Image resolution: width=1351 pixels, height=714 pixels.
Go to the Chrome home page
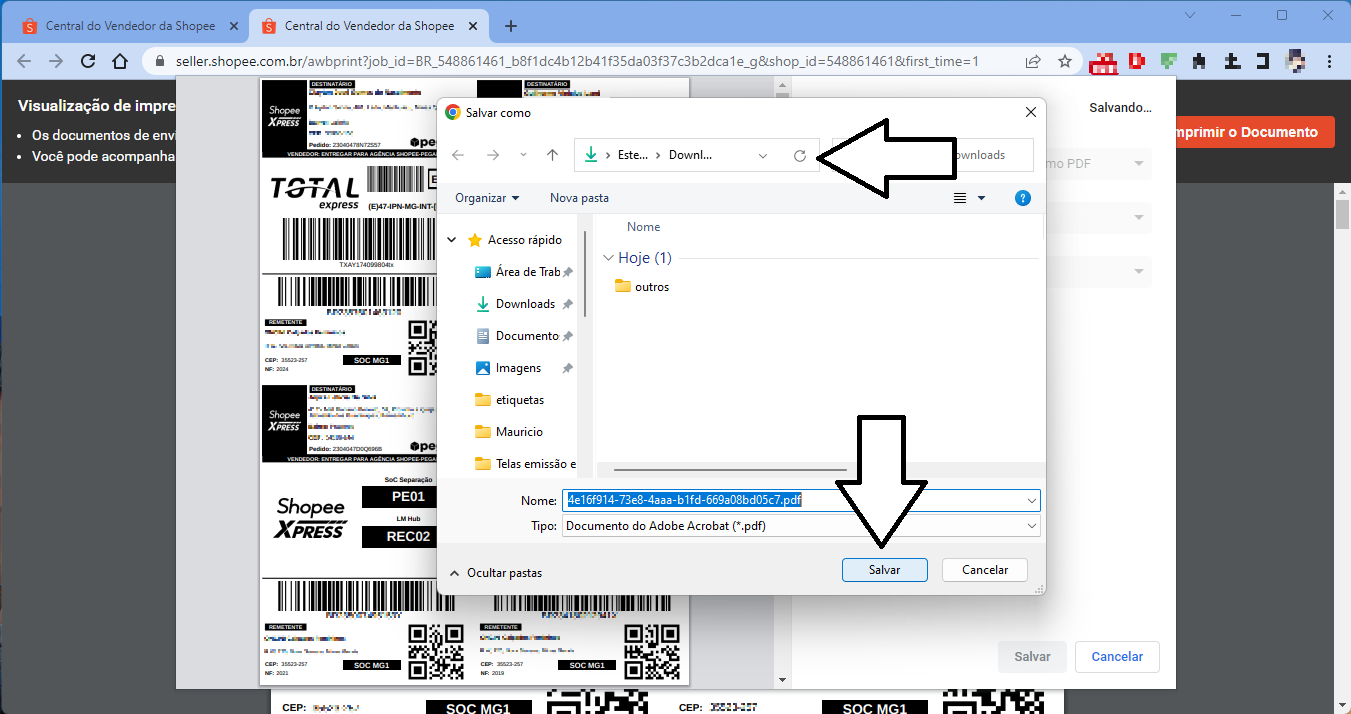point(120,61)
